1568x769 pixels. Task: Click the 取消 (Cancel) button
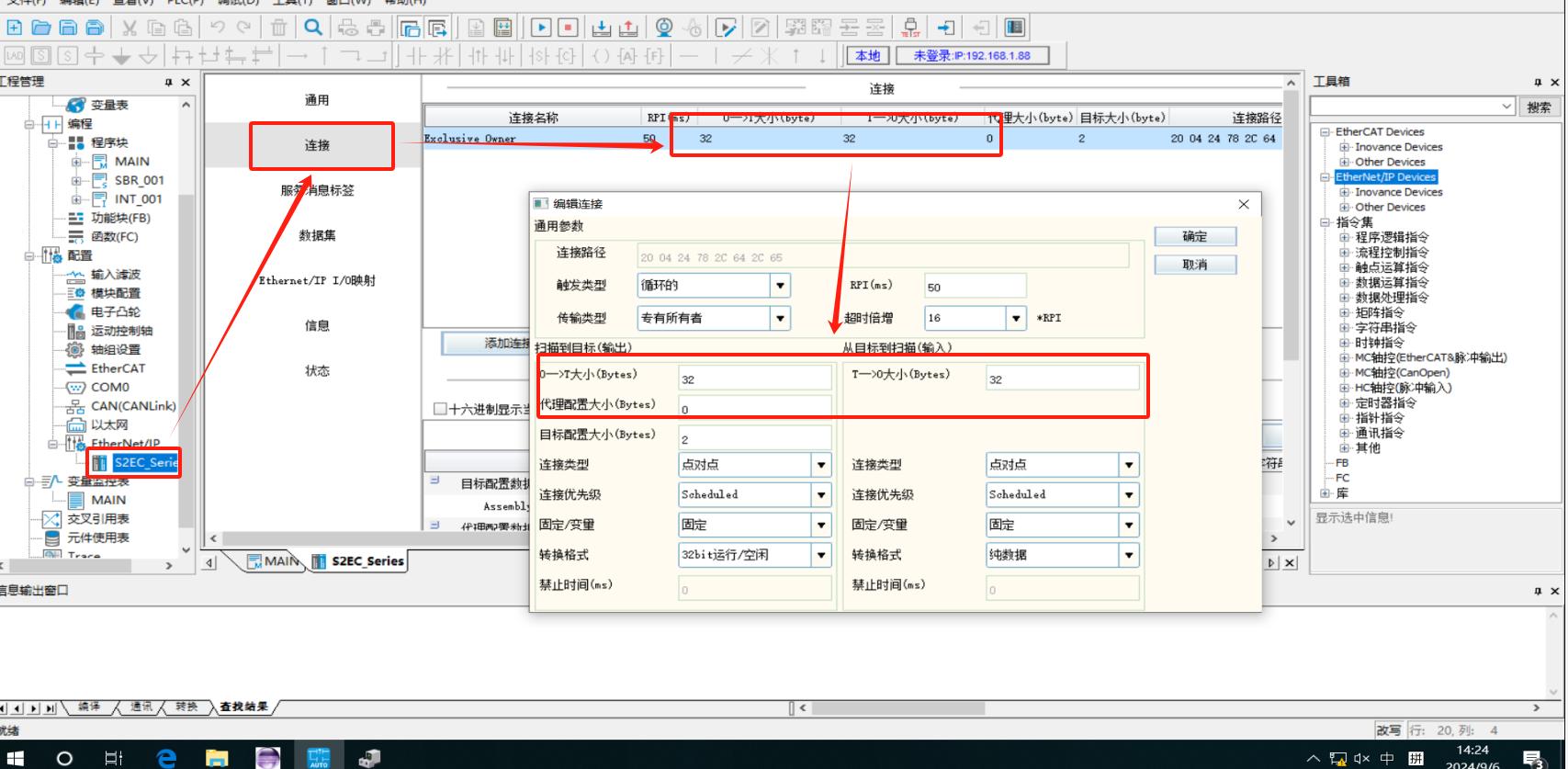1194,265
